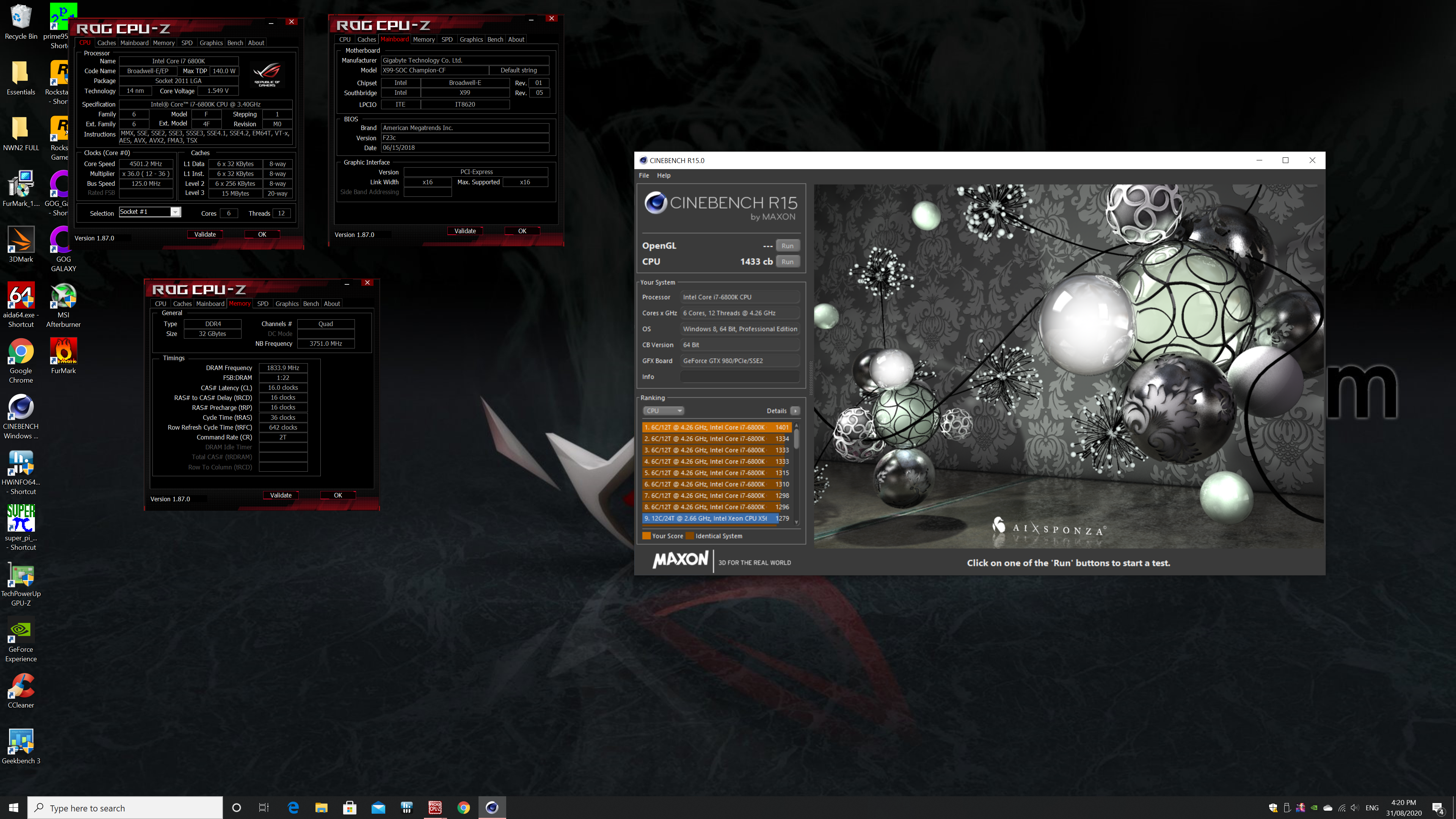Open Cinebench Help menu
The width and height of the screenshot is (1456, 819).
664,175
